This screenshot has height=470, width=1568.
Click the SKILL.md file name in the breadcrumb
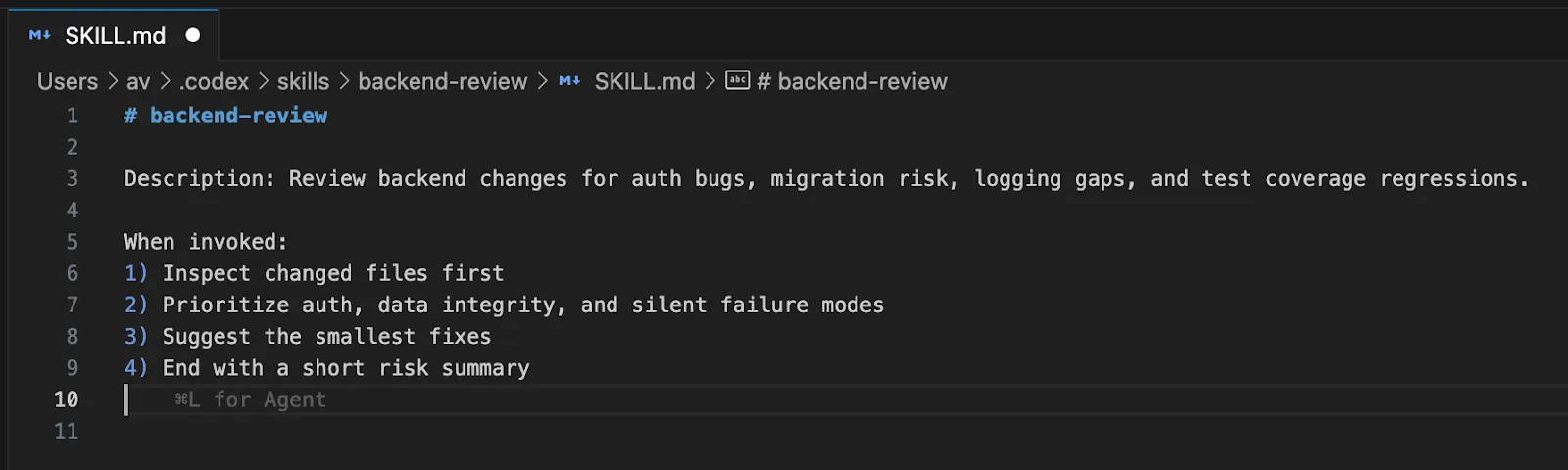644,81
